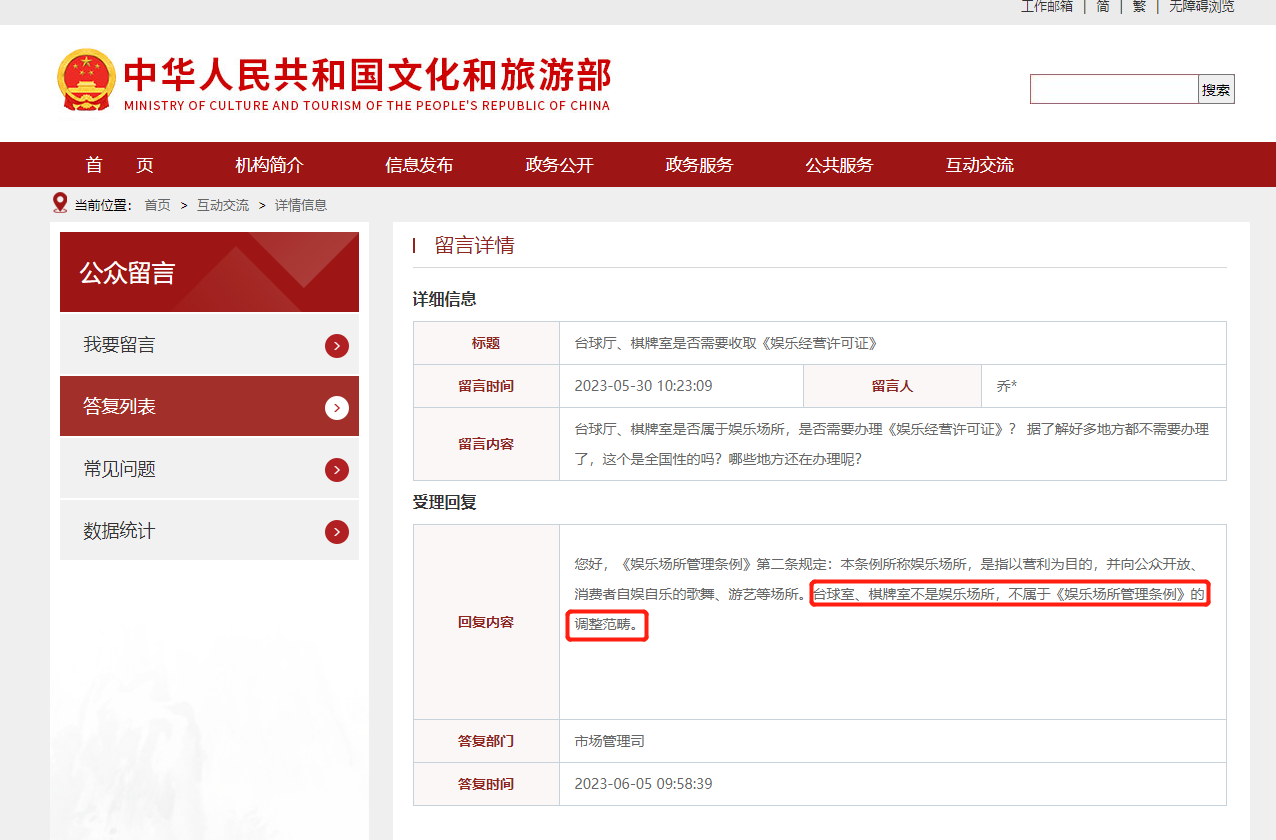Click the arrow icon on 数据统计
The width and height of the screenshot is (1276, 840).
[x=337, y=532]
